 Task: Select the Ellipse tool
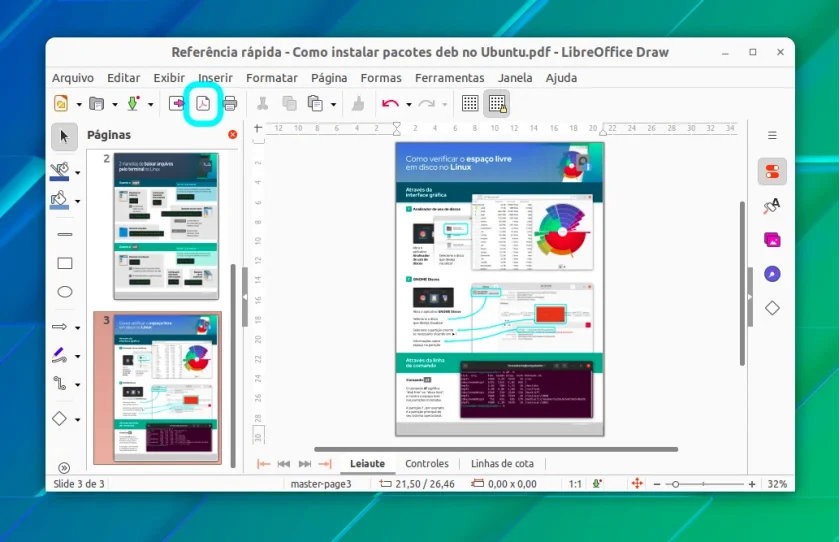(x=65, y=292)
